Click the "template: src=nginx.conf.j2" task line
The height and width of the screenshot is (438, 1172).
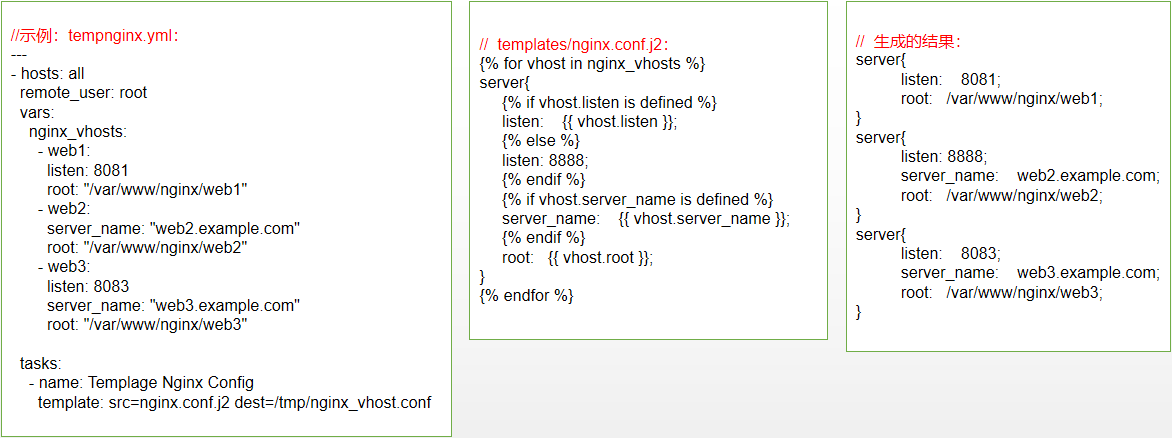(234, 402)
